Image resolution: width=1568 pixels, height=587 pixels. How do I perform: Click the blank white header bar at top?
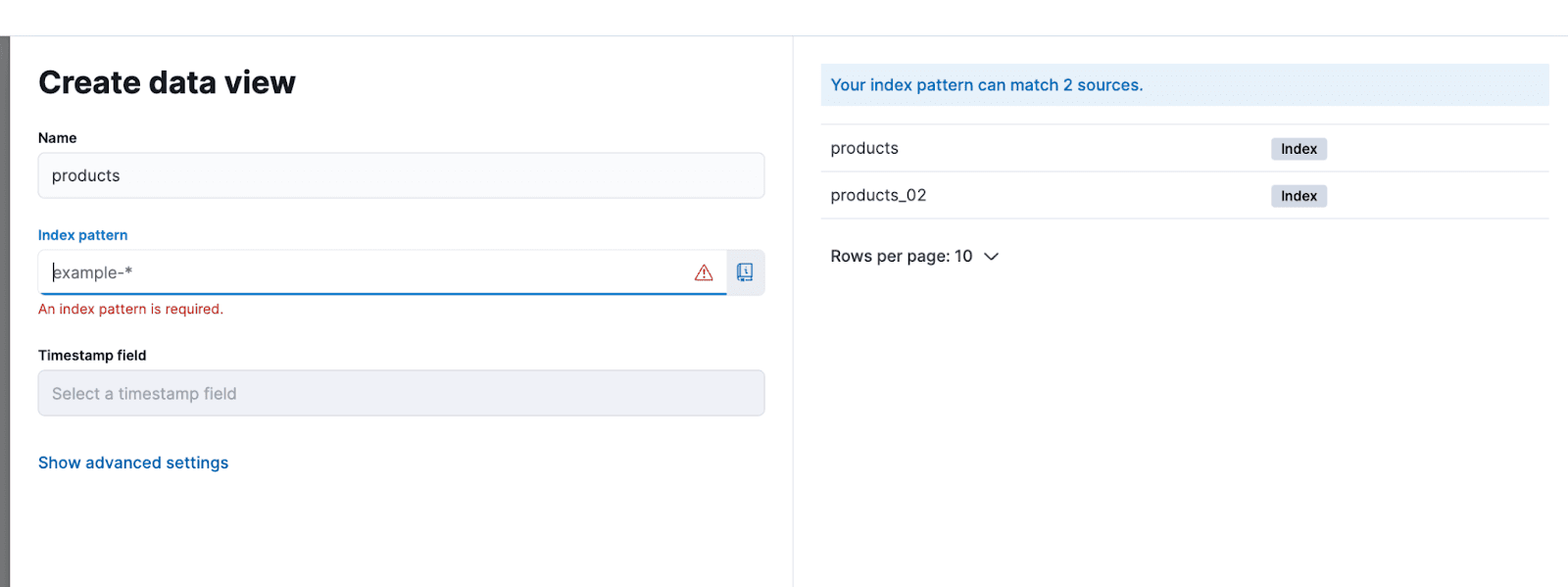click(x=784, y=18)
